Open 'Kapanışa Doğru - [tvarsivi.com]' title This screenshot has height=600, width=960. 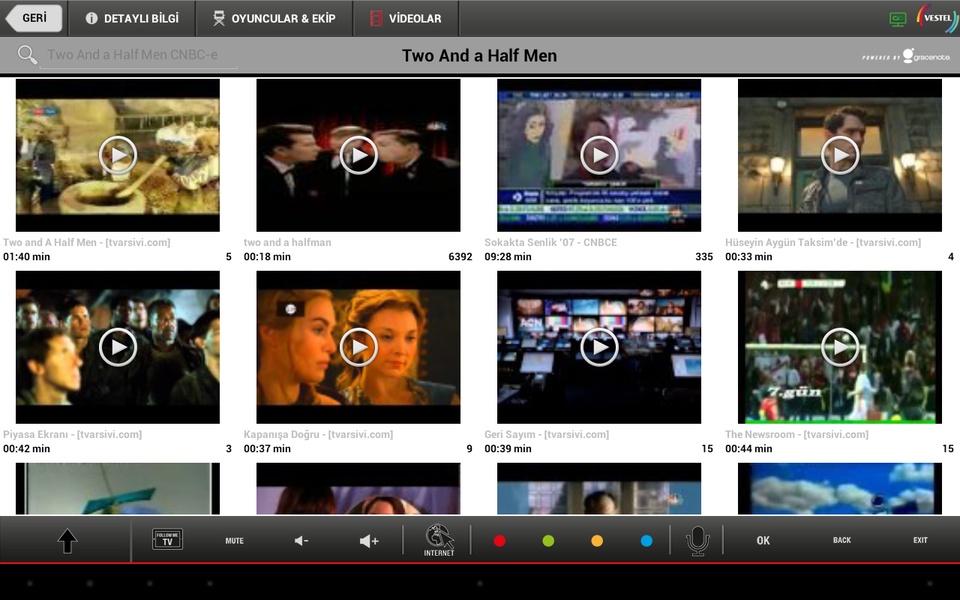tap(318, 435)
